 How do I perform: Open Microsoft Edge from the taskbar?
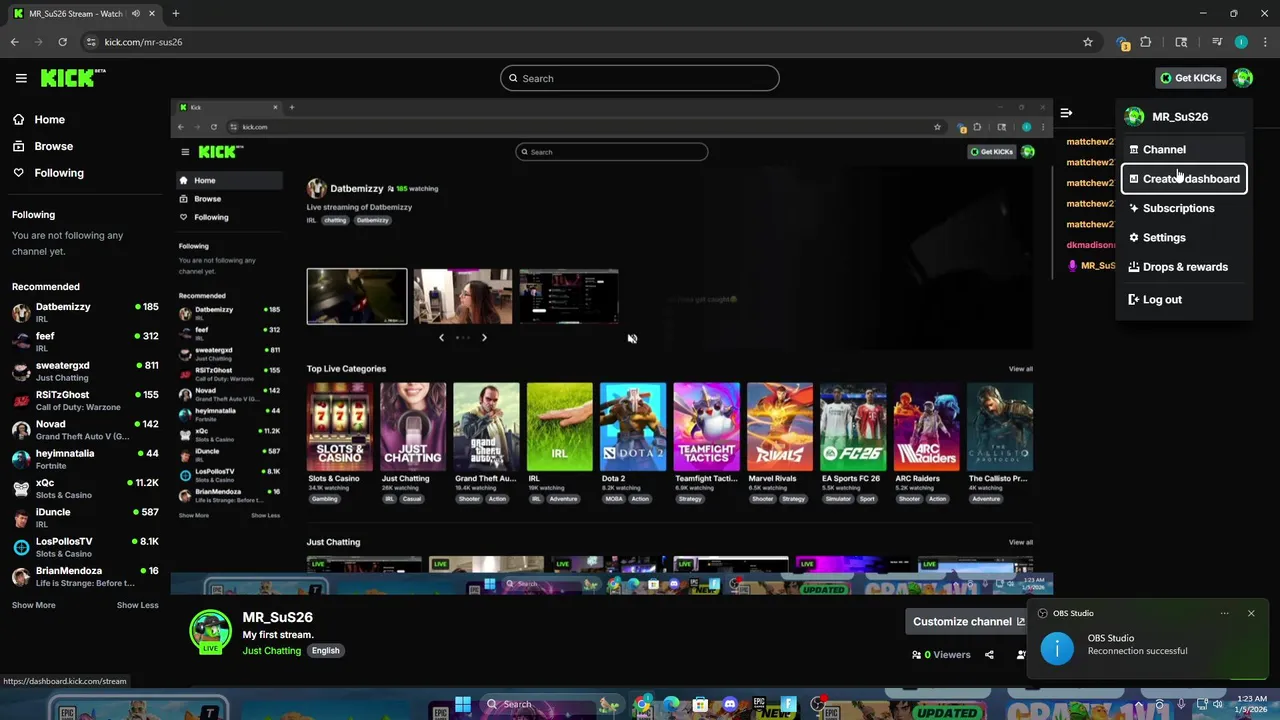(671, 704)
